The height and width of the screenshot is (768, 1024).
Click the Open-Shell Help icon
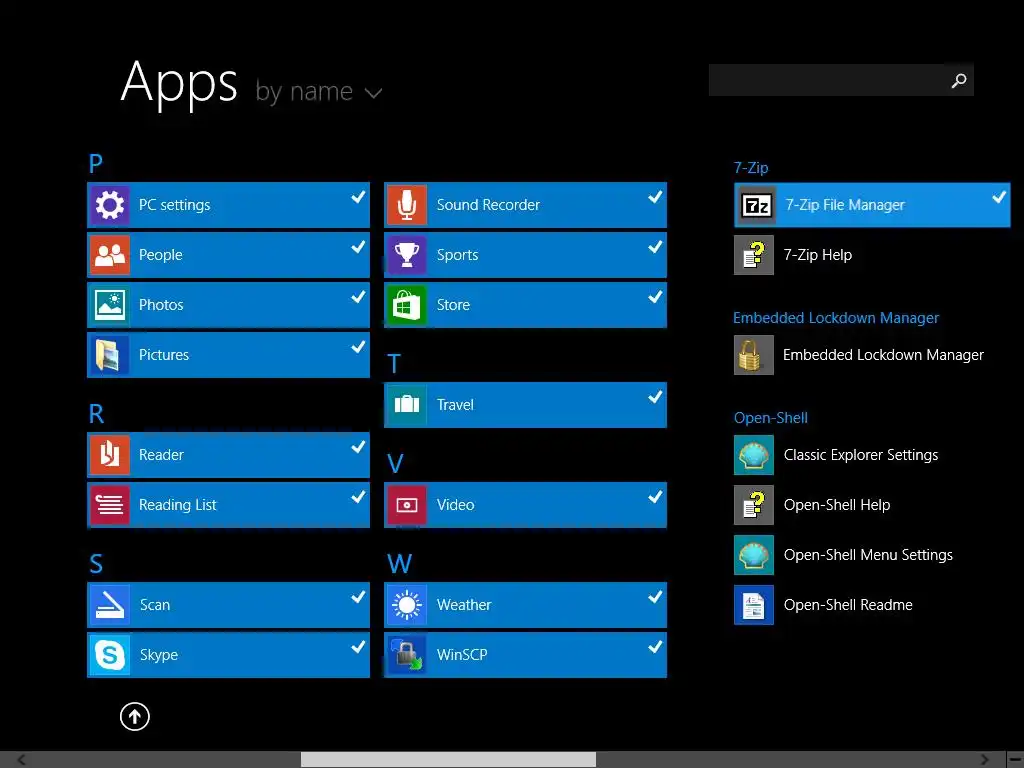click(754, 505)
